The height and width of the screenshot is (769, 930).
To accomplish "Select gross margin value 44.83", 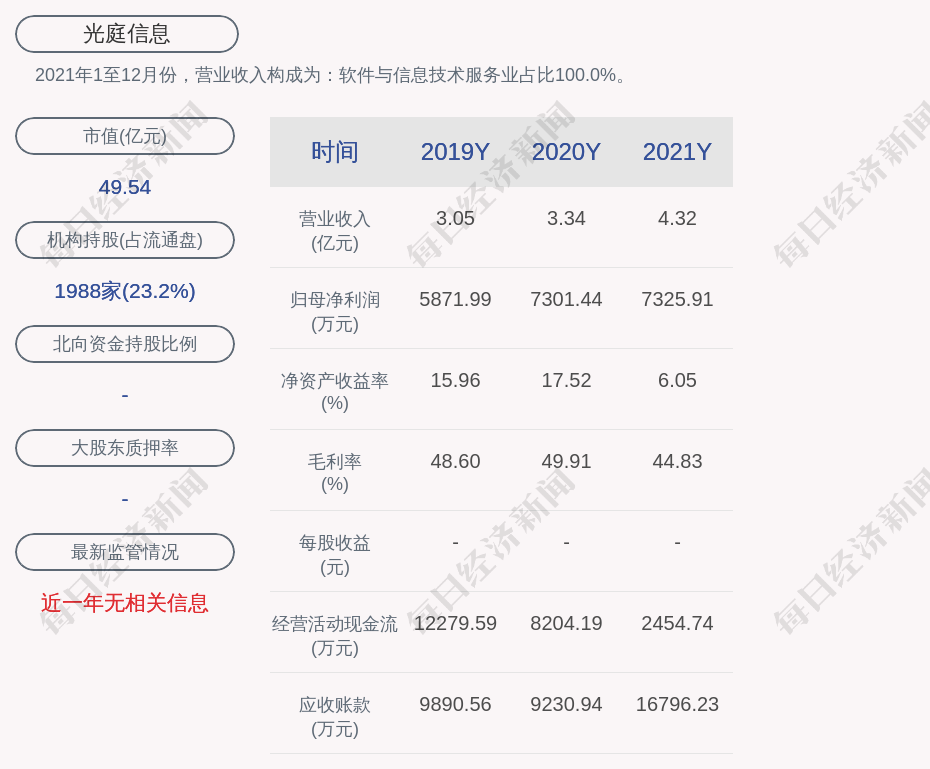I will 677,461.
